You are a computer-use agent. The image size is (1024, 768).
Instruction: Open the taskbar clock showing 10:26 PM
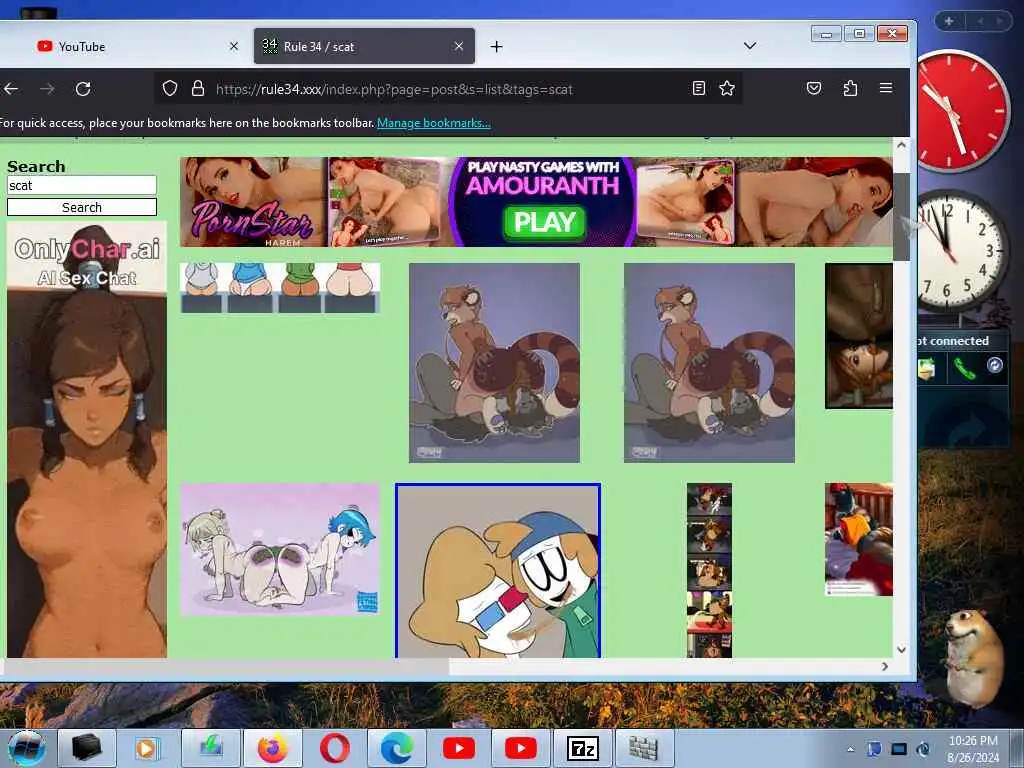973,749
